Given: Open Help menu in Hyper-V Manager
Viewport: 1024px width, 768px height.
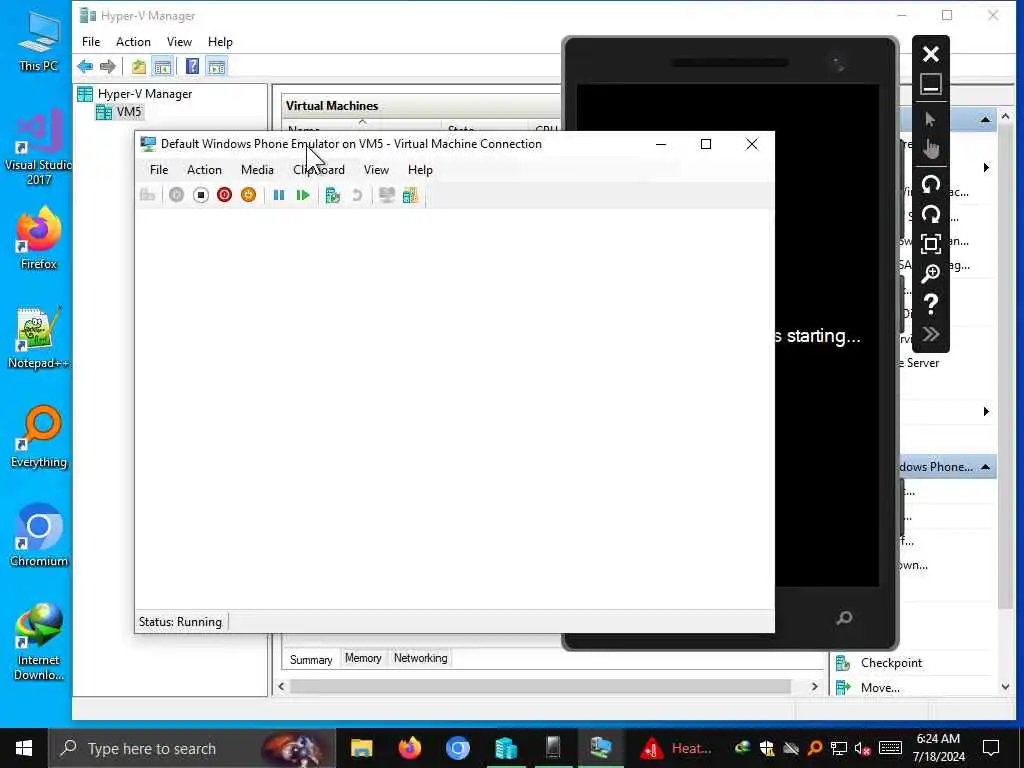Looking at the screenshot, I should [x=220, y=42].
